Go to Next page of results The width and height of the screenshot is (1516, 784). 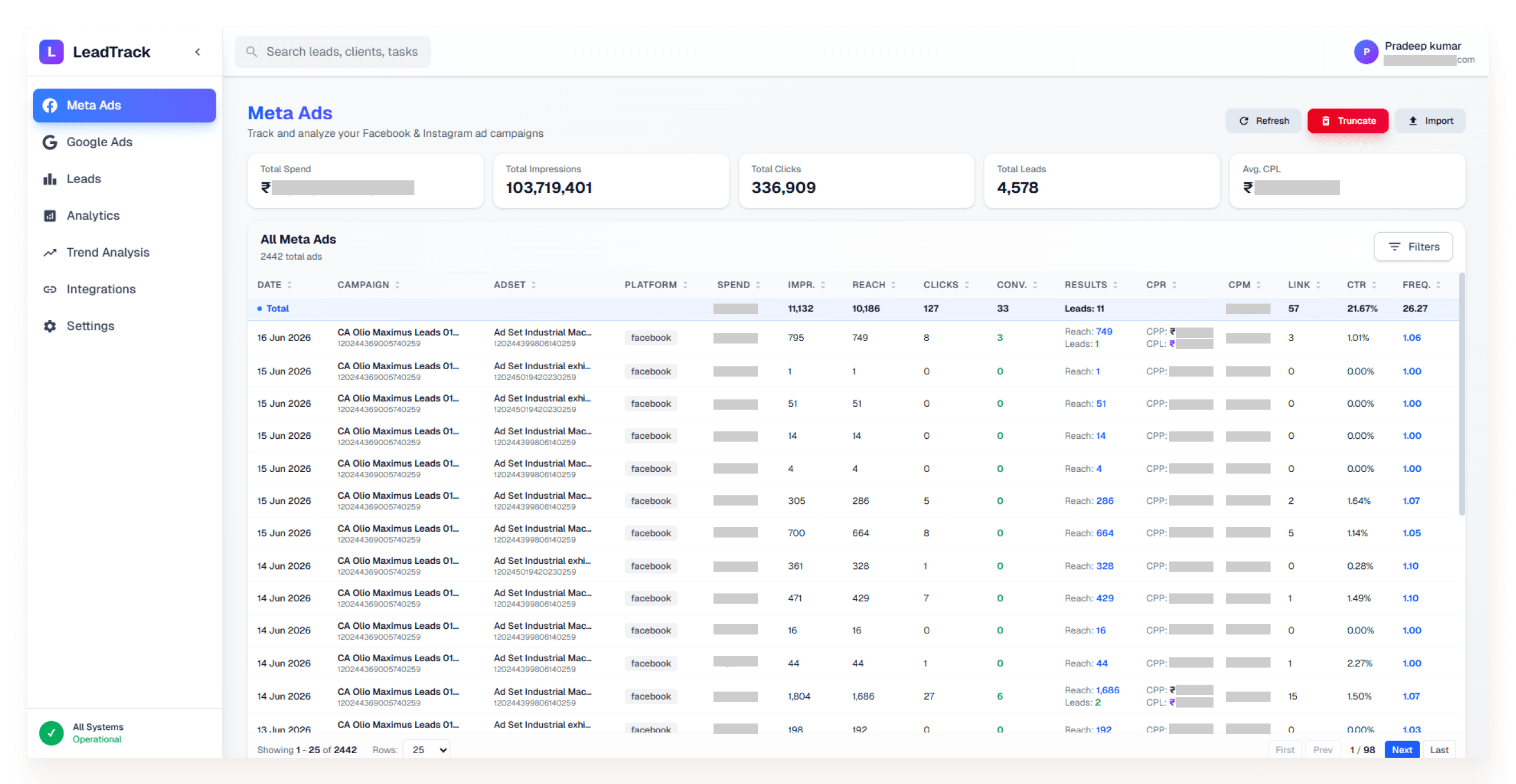click(x=1401, y=749)
